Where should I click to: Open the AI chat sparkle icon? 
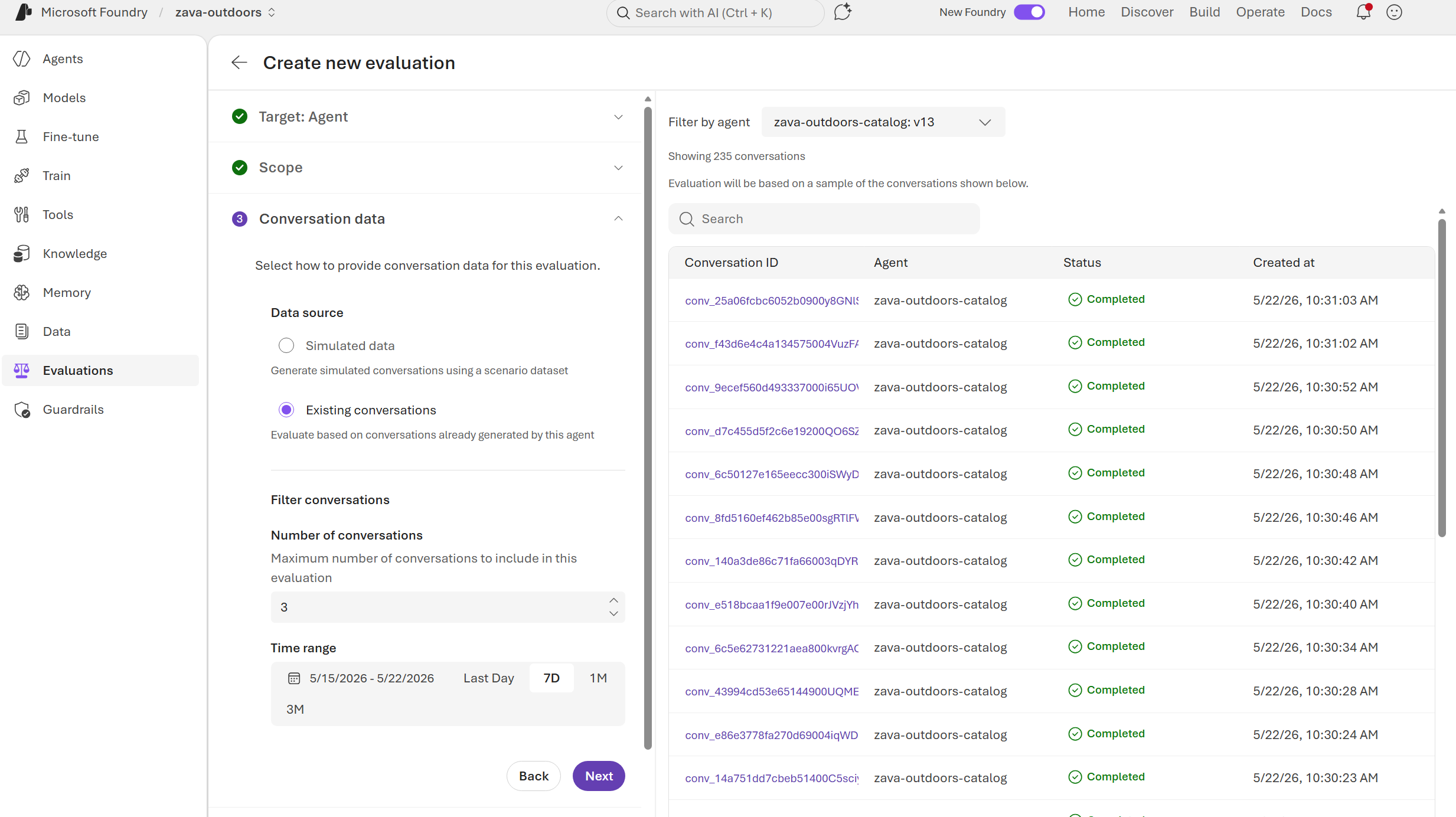pyautogui.click(x=843, y=12)
